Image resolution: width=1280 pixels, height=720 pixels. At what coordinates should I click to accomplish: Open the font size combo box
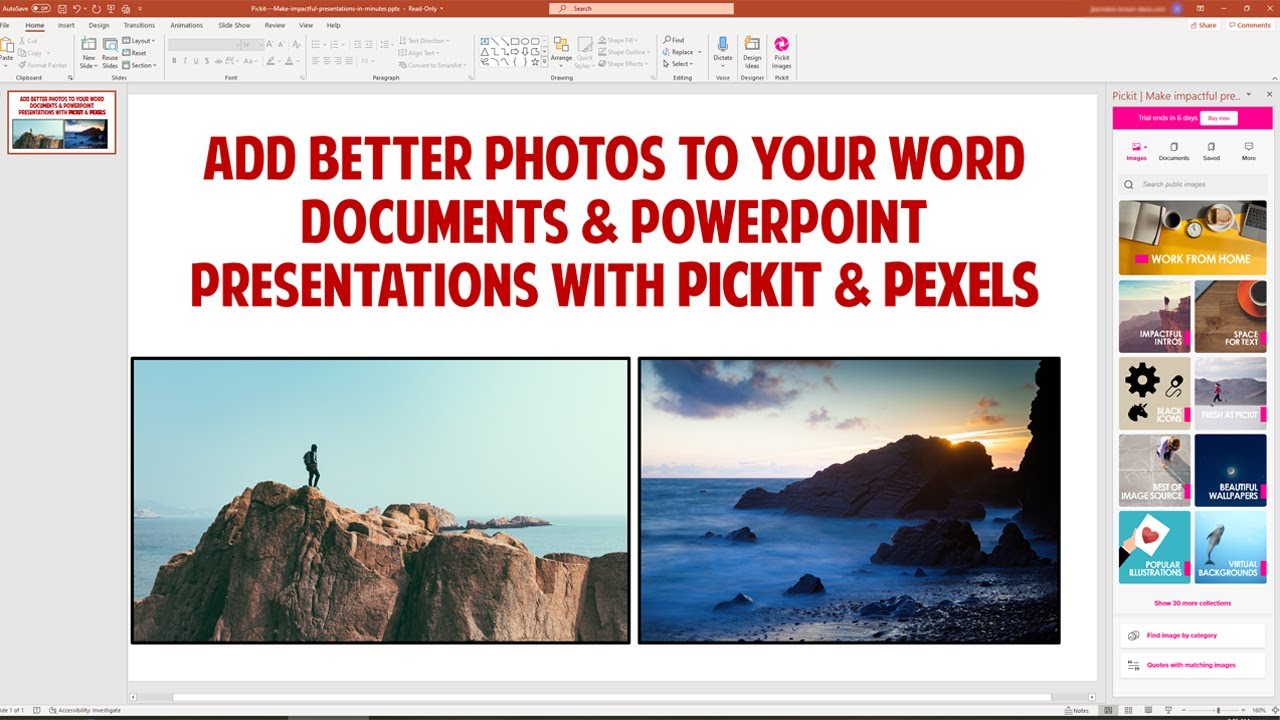coord(251,45)
